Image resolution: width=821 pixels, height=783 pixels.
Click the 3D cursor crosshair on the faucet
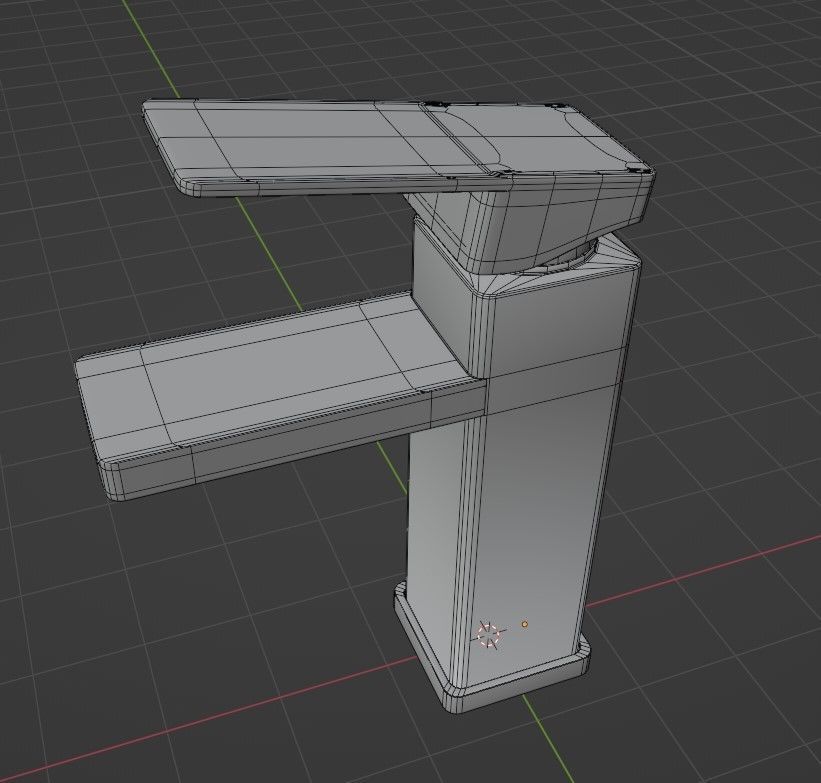[x=490, y=635]
